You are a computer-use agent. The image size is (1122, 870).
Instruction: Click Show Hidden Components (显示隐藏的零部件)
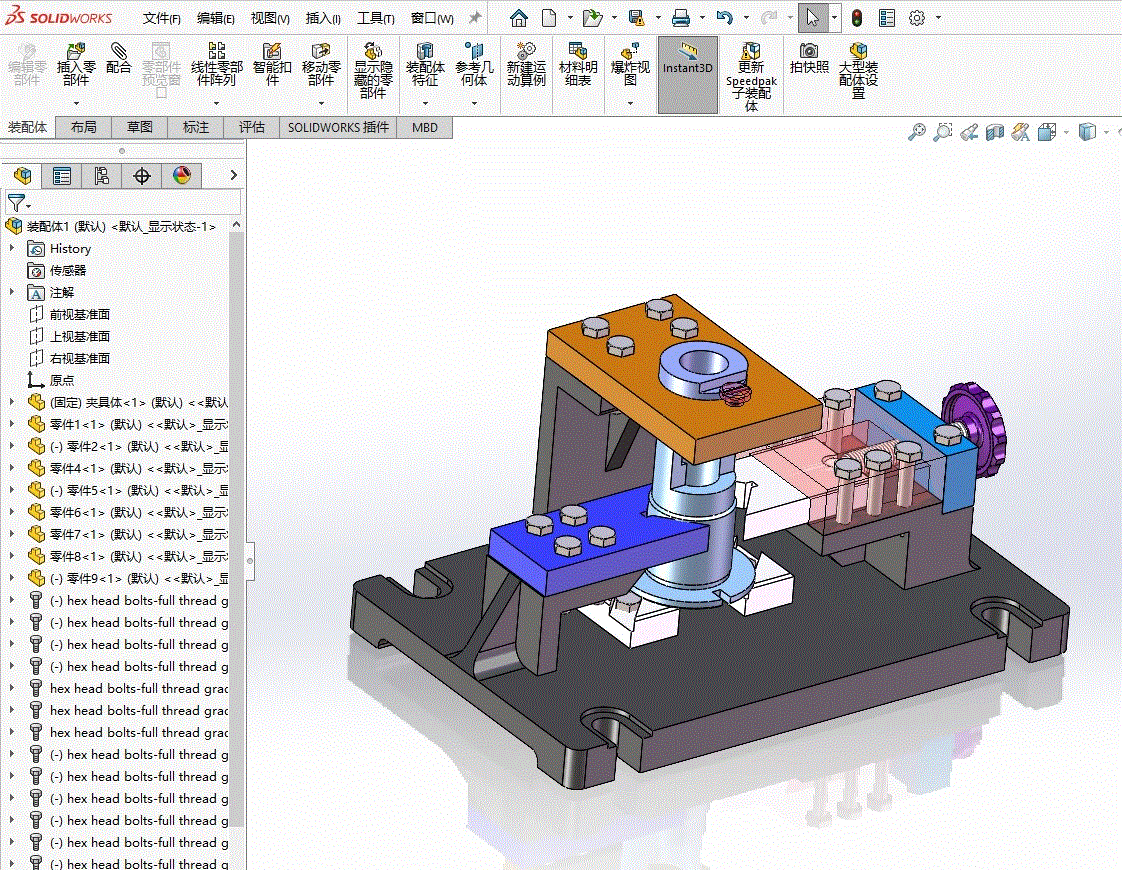(x=373, y=70)
